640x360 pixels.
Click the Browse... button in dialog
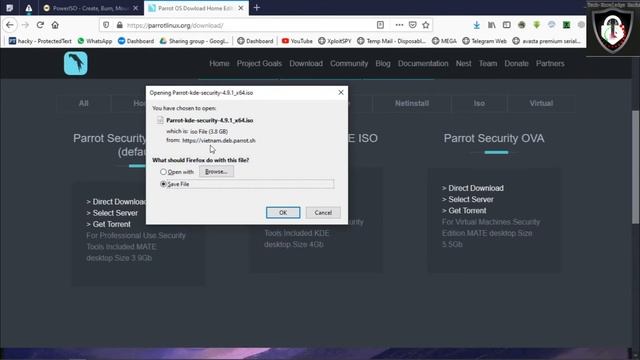point(216,172)
